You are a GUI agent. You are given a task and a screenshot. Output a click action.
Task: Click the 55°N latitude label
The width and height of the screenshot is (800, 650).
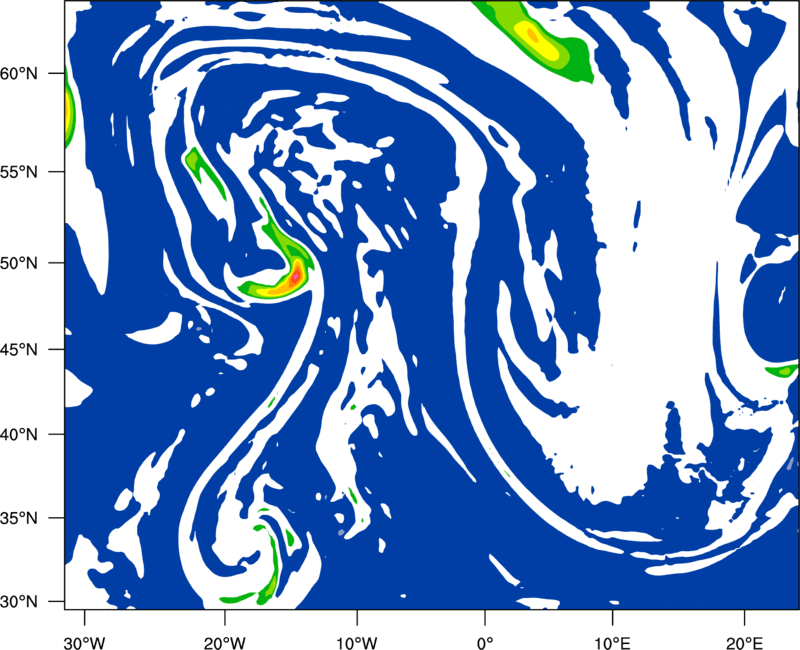(19, 172)
